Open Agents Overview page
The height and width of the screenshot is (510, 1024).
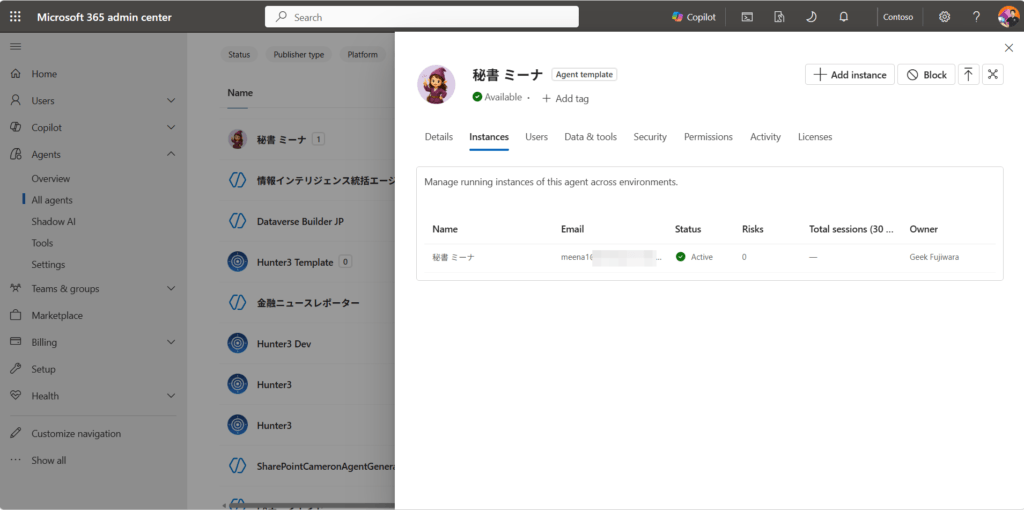51,178
